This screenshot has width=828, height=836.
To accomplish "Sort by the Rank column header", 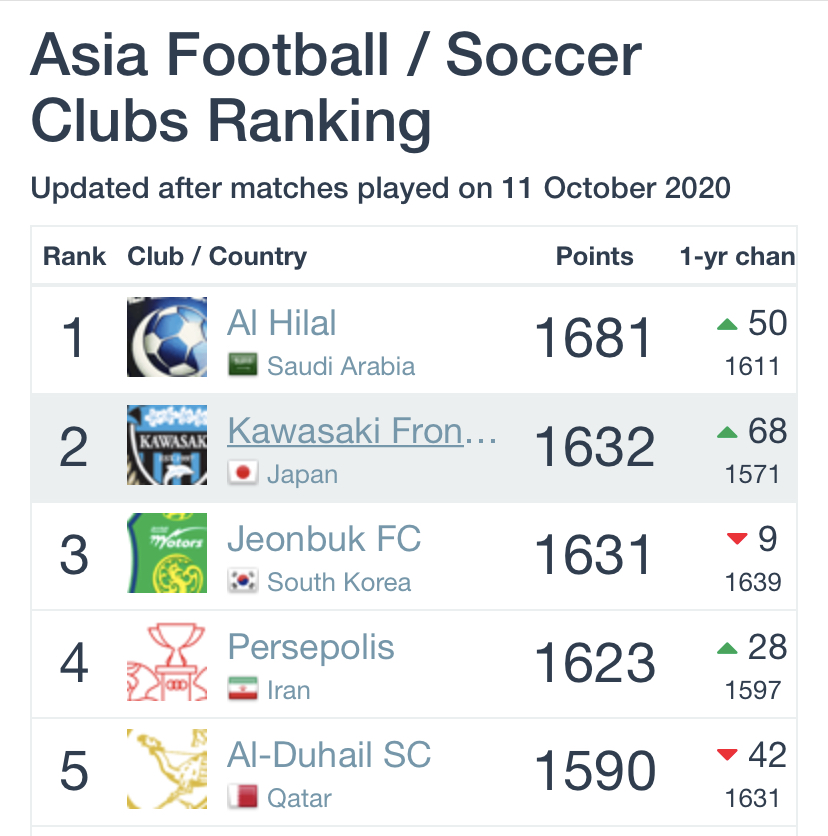I will tap(74, 256).
